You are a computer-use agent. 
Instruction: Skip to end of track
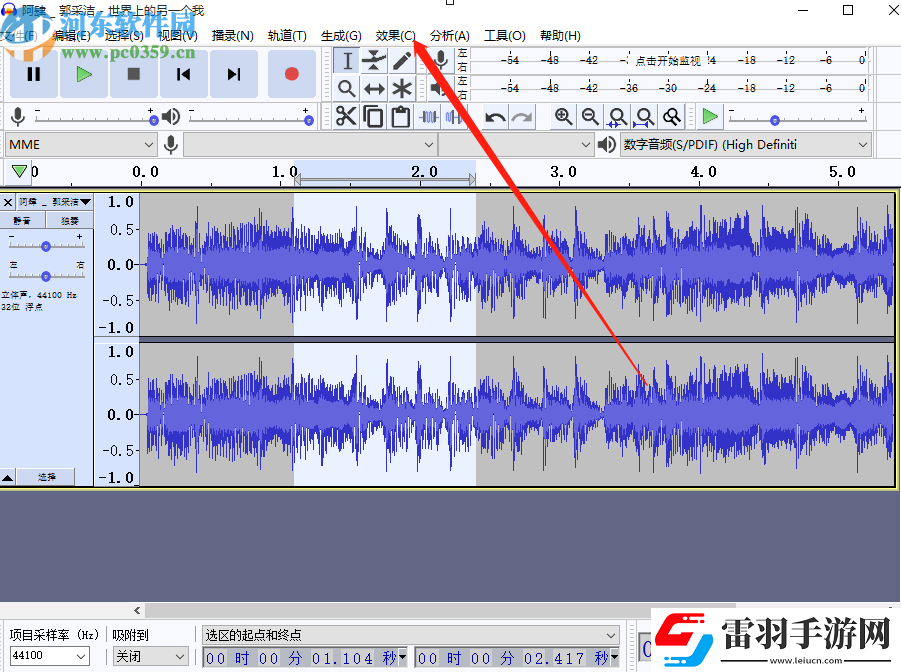click(234, 74)
